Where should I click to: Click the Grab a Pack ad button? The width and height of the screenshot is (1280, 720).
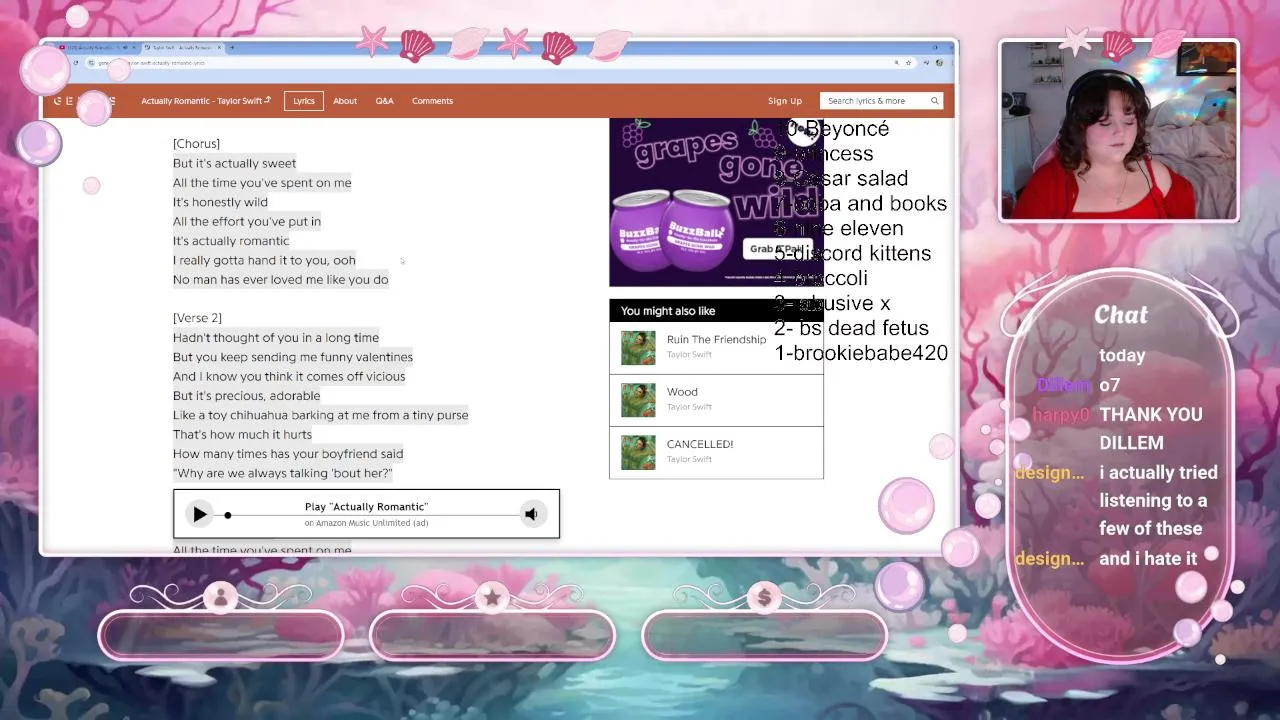(776, 249)
